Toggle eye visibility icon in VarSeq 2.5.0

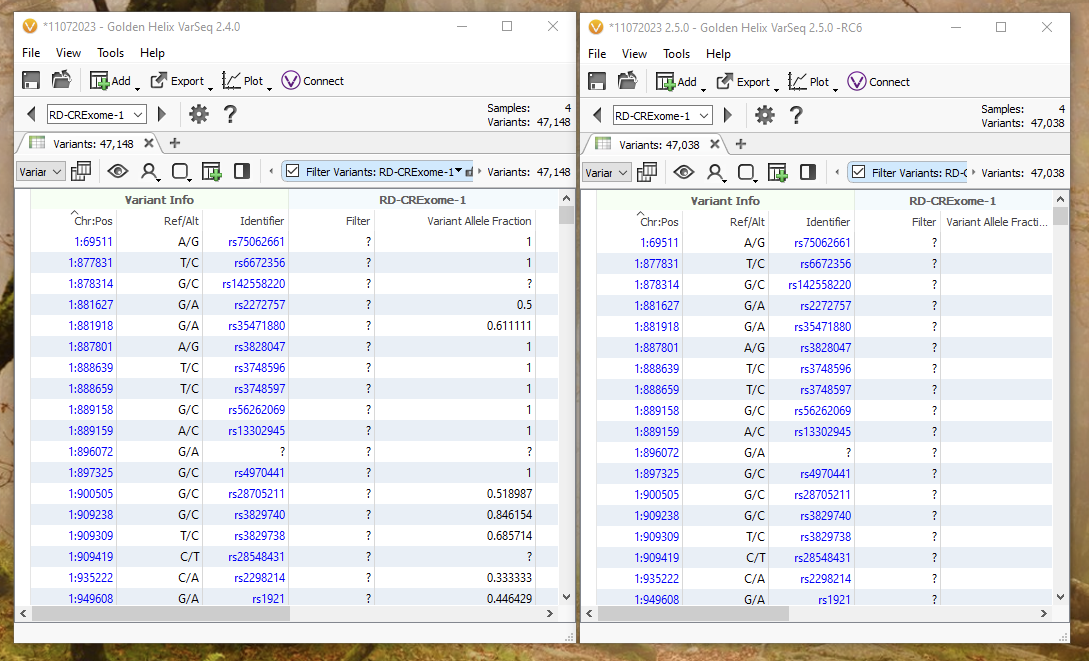pyautogui.click(x=684, y=171)
